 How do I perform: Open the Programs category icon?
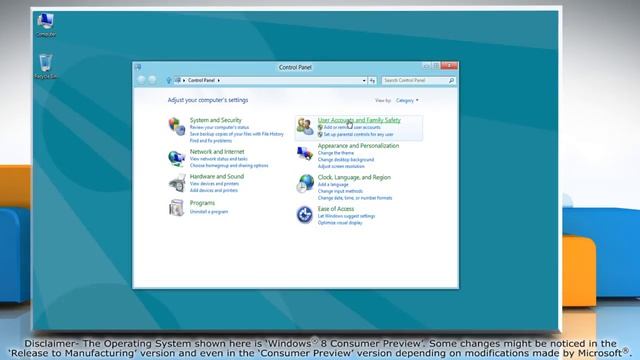177,207
